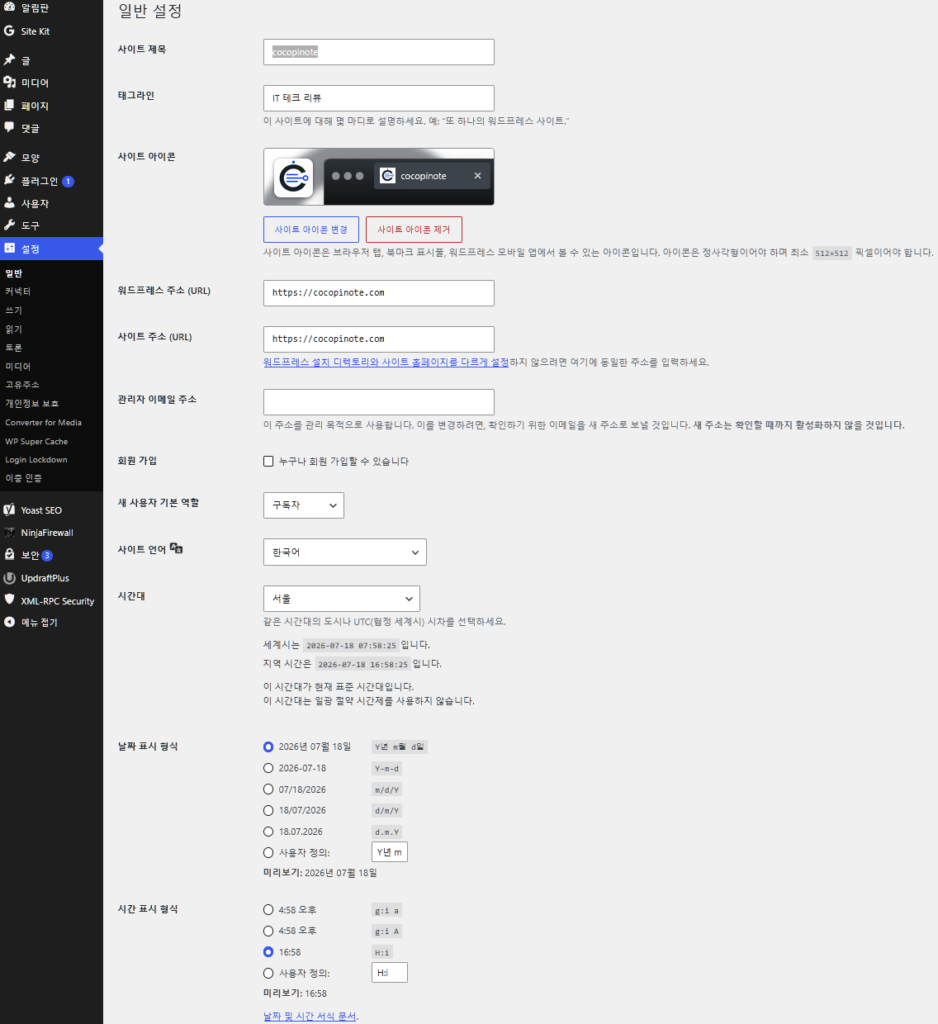Expand the 한국어 site language dropdown
Viewport: 938px width, 1024px height.
(345, 552)
